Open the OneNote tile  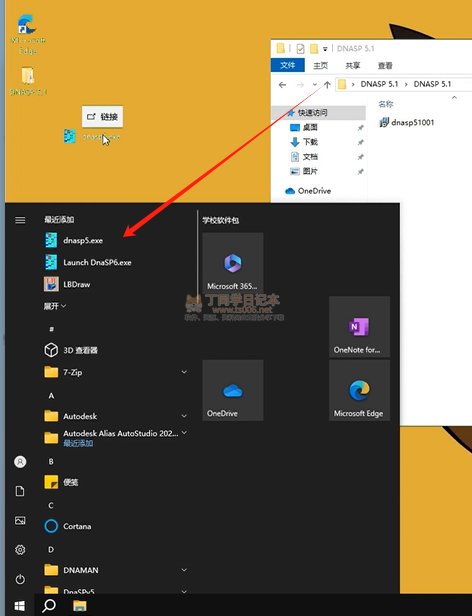360,326
